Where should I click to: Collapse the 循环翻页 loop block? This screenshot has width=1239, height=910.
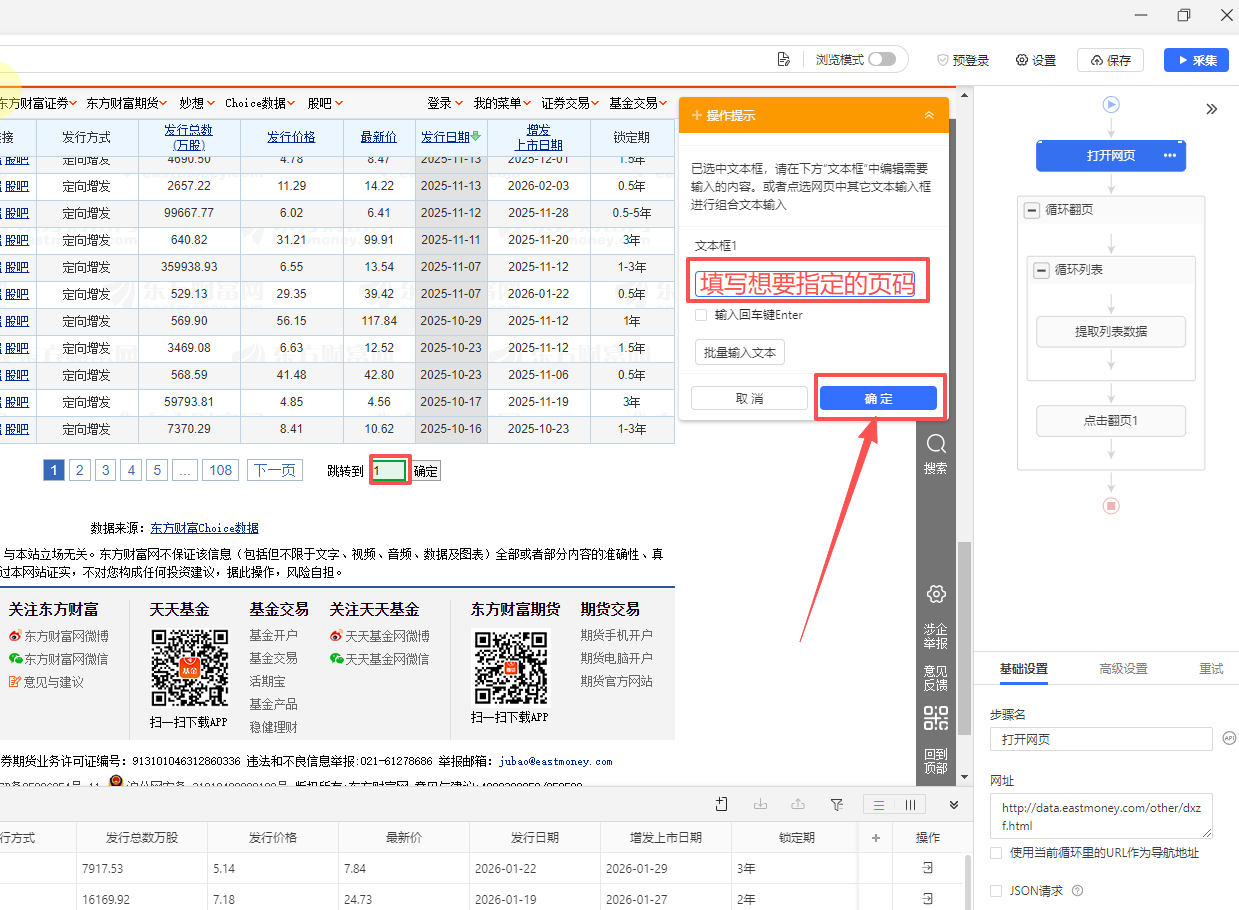coord(1031,211)
